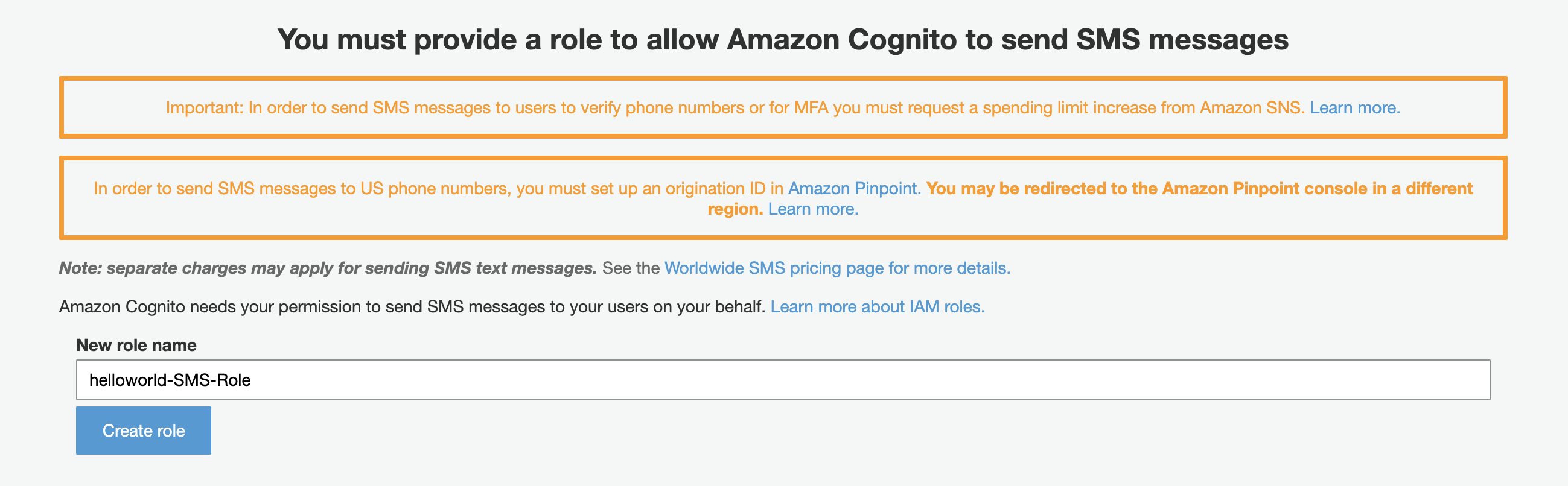The width and height of the screenshot is (1568, 486).
Task: Click 'MFA' in the Important notice
Action: (x=811, y=108)
